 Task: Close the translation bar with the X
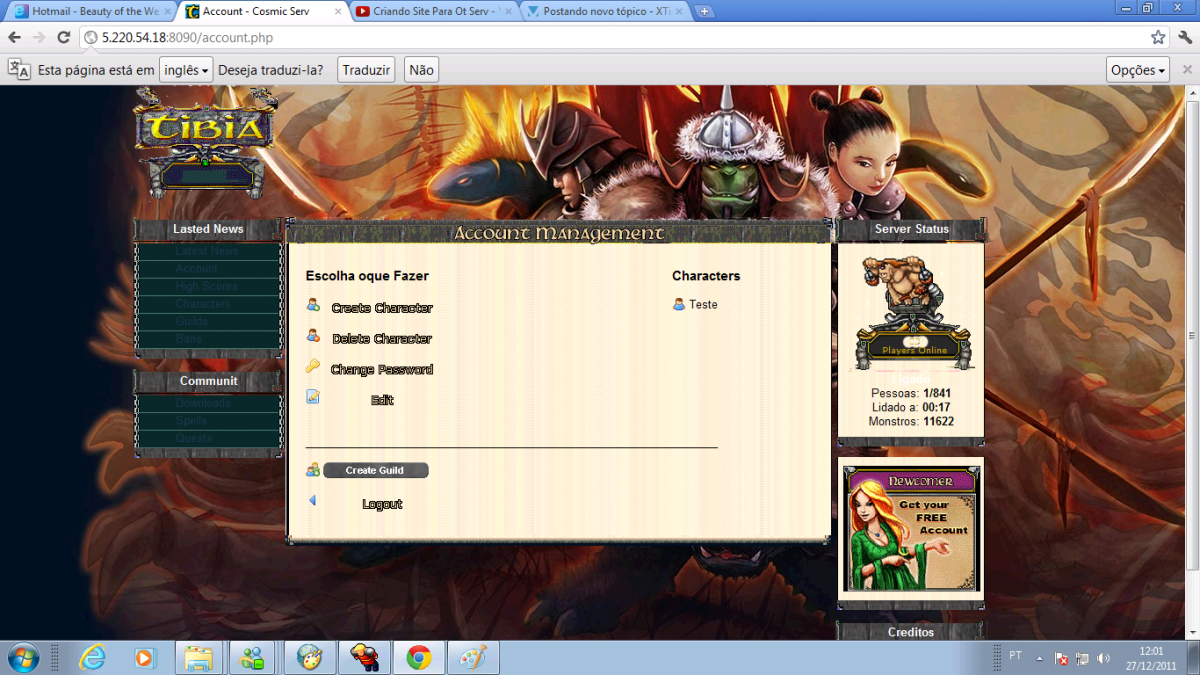(1187, 70)
